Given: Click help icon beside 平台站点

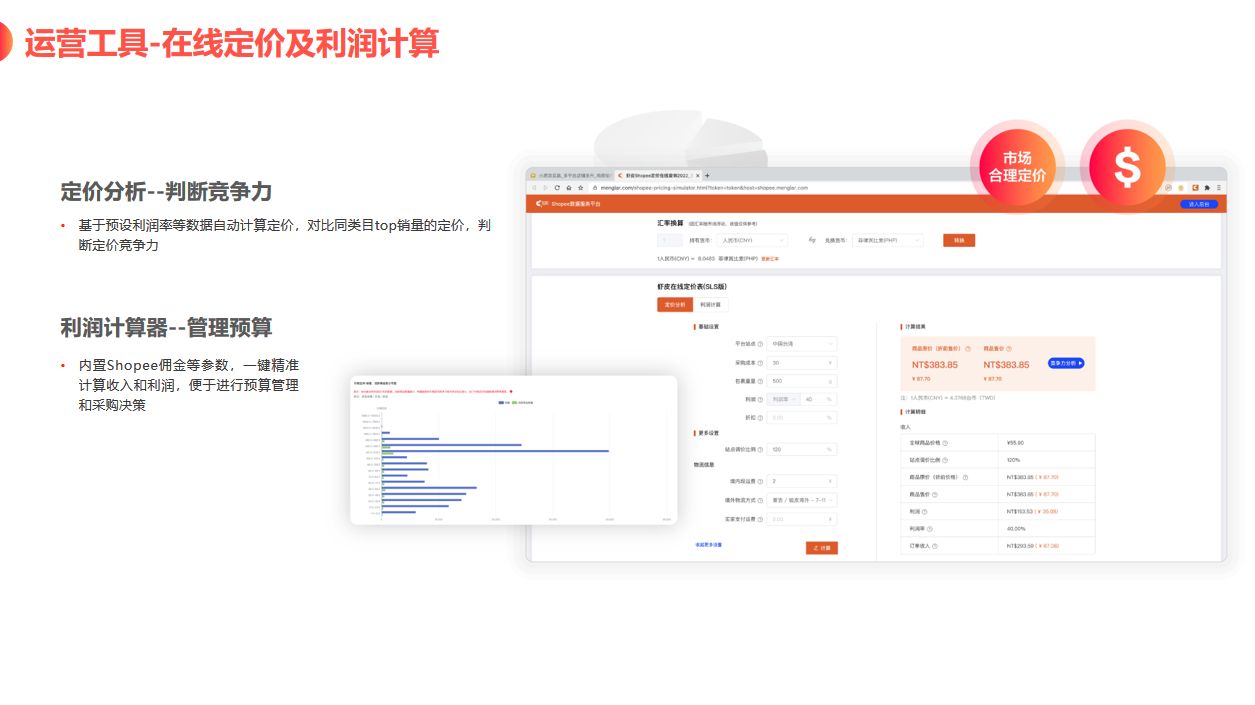Looking at the screenshot, I should (760, 344).
